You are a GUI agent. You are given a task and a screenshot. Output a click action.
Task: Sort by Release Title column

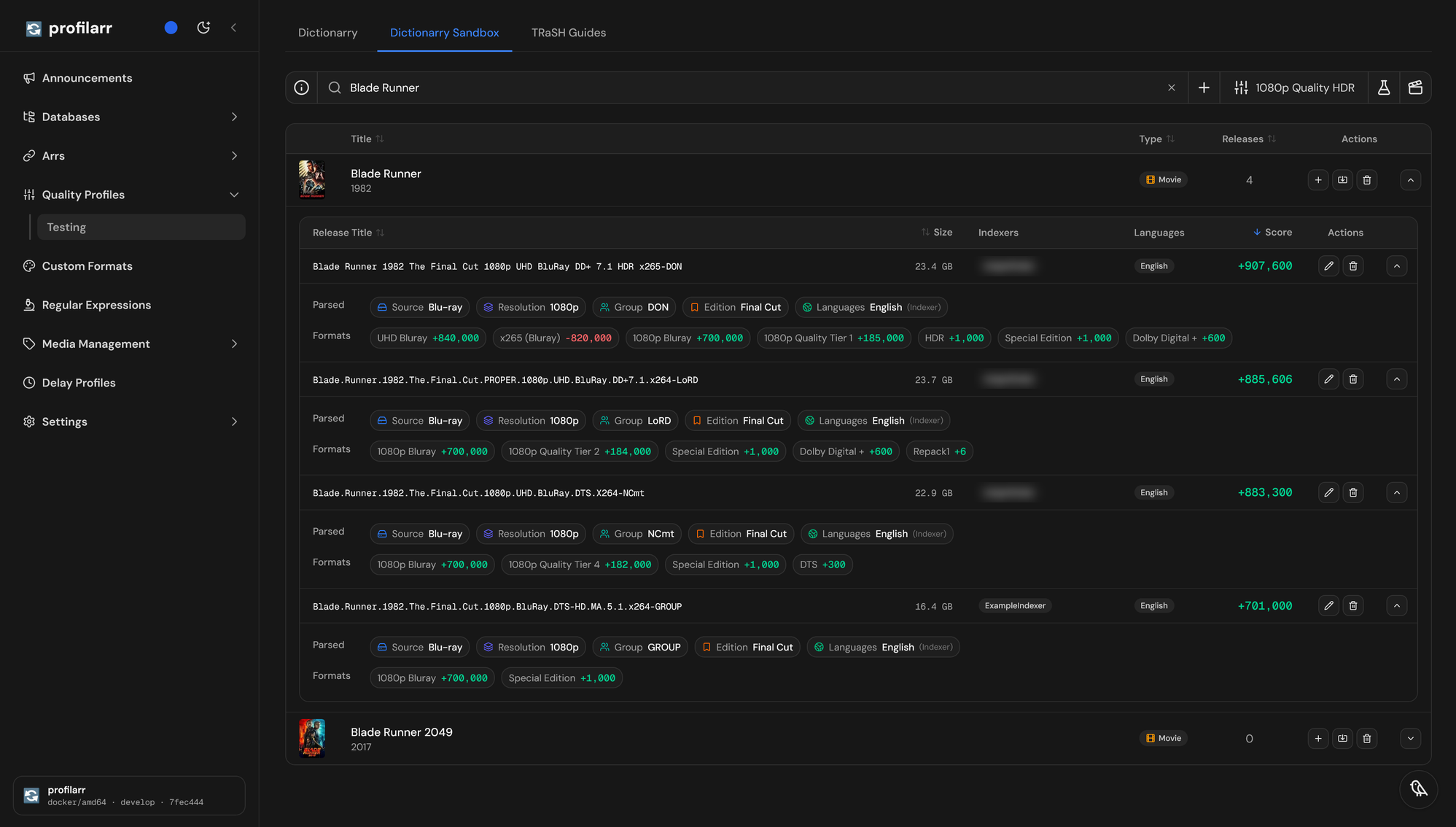click(349, 233)
